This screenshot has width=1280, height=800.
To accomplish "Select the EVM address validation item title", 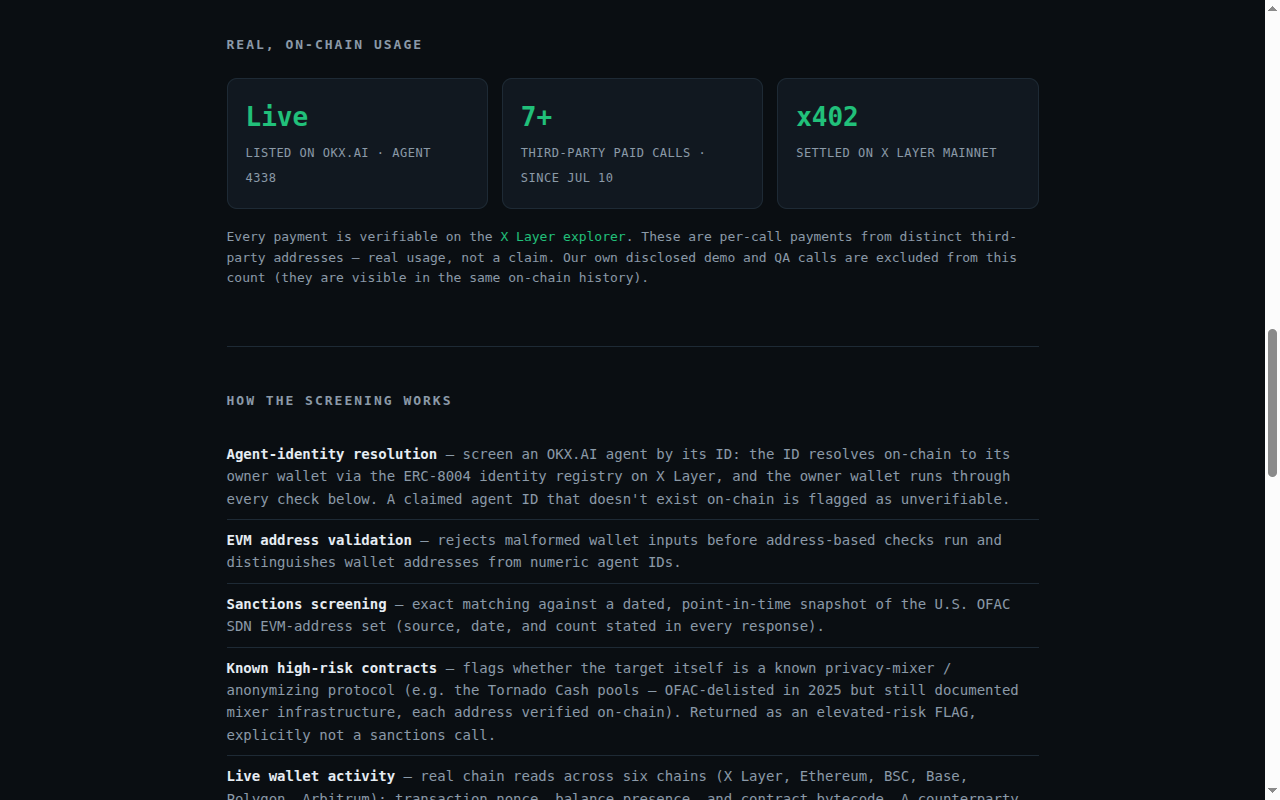I will tap(319, 540).
